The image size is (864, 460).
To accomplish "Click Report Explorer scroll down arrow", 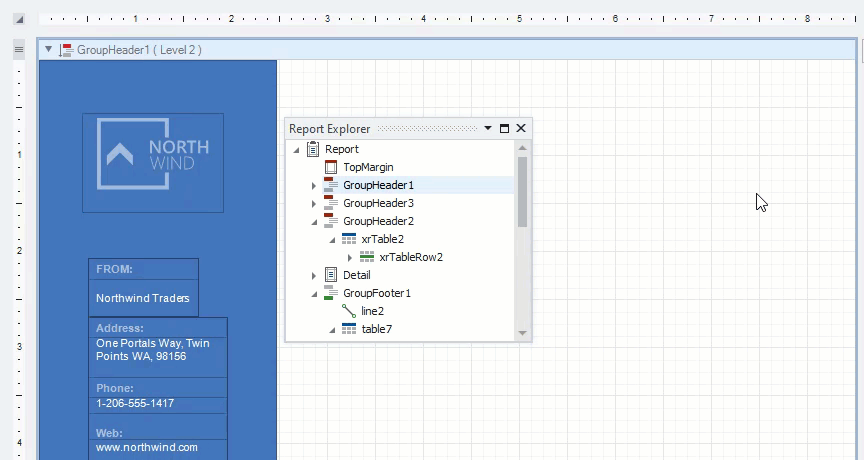I will tap(522, 333).
